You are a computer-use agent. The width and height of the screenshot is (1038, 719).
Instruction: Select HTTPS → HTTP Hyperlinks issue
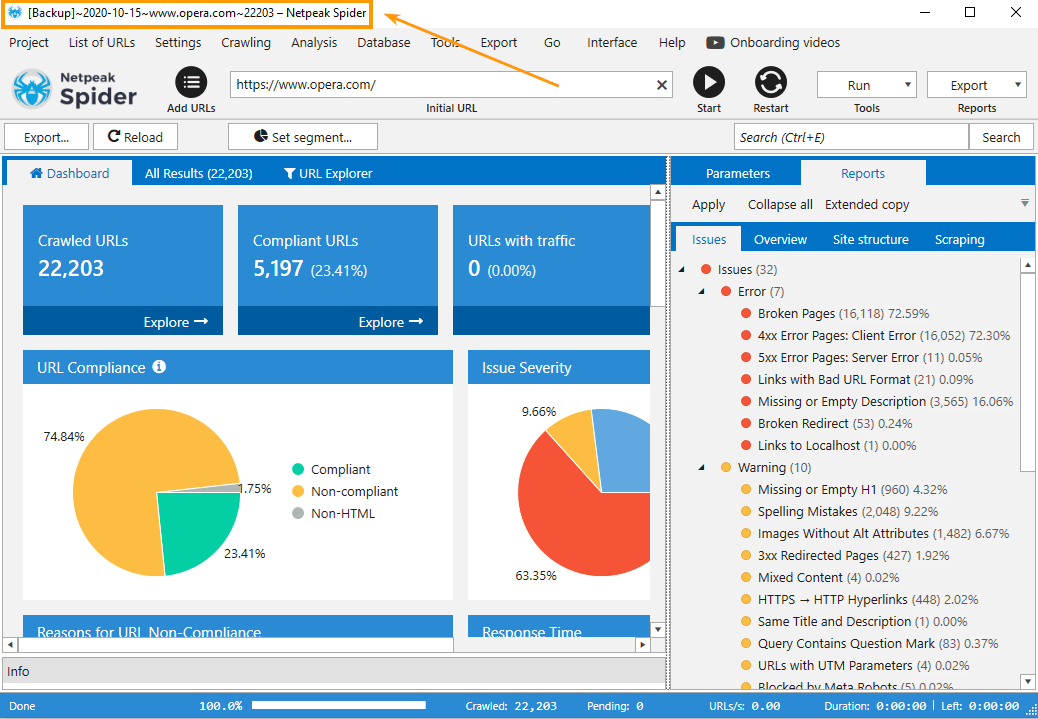tap(868, 600)
